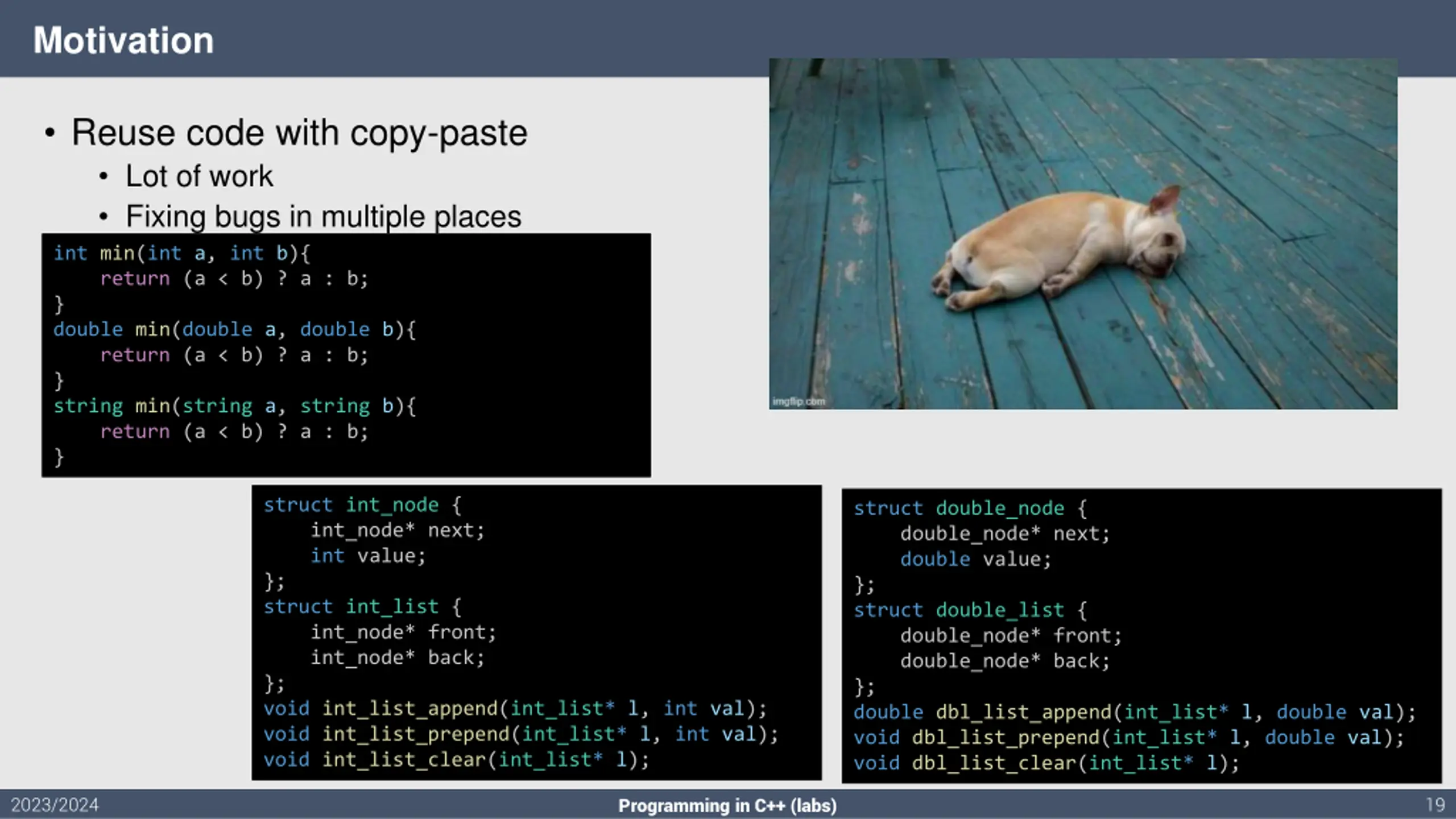
Task: Click the dbl_list_clear function declaration
Action: pos(1046,763)
